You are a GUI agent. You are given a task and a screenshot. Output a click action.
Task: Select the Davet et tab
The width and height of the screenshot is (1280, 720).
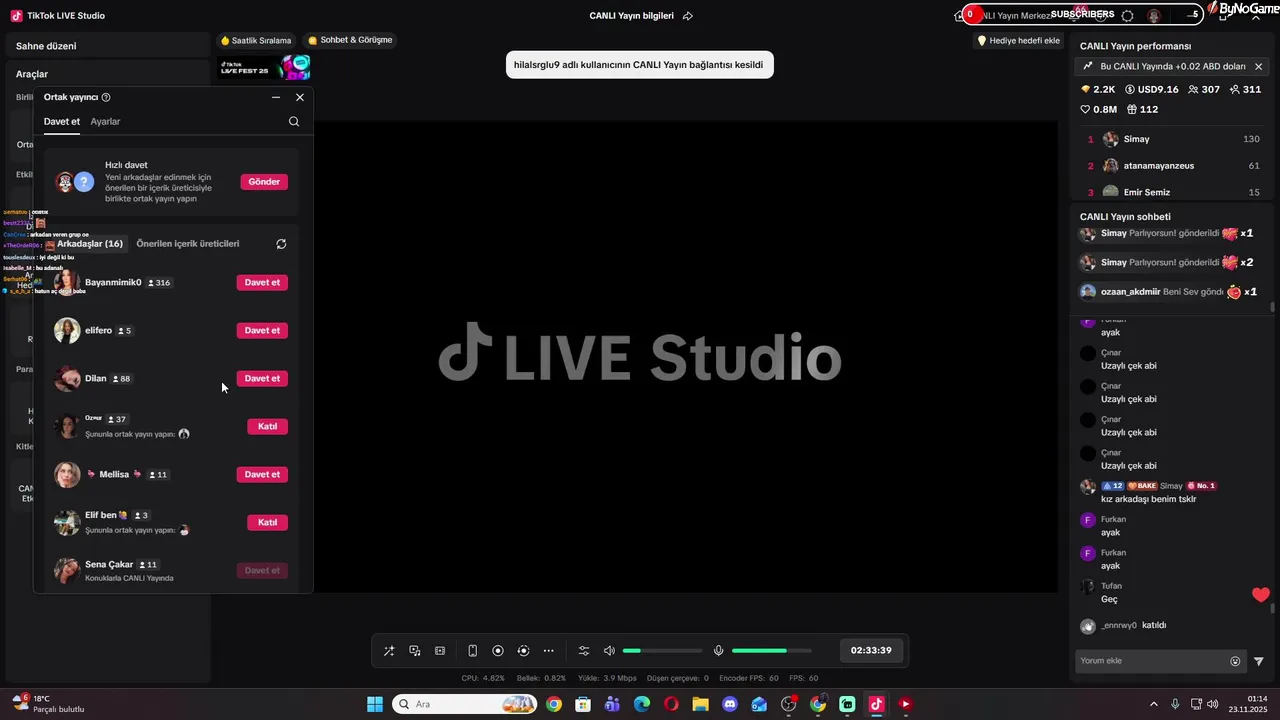(62, 121)
